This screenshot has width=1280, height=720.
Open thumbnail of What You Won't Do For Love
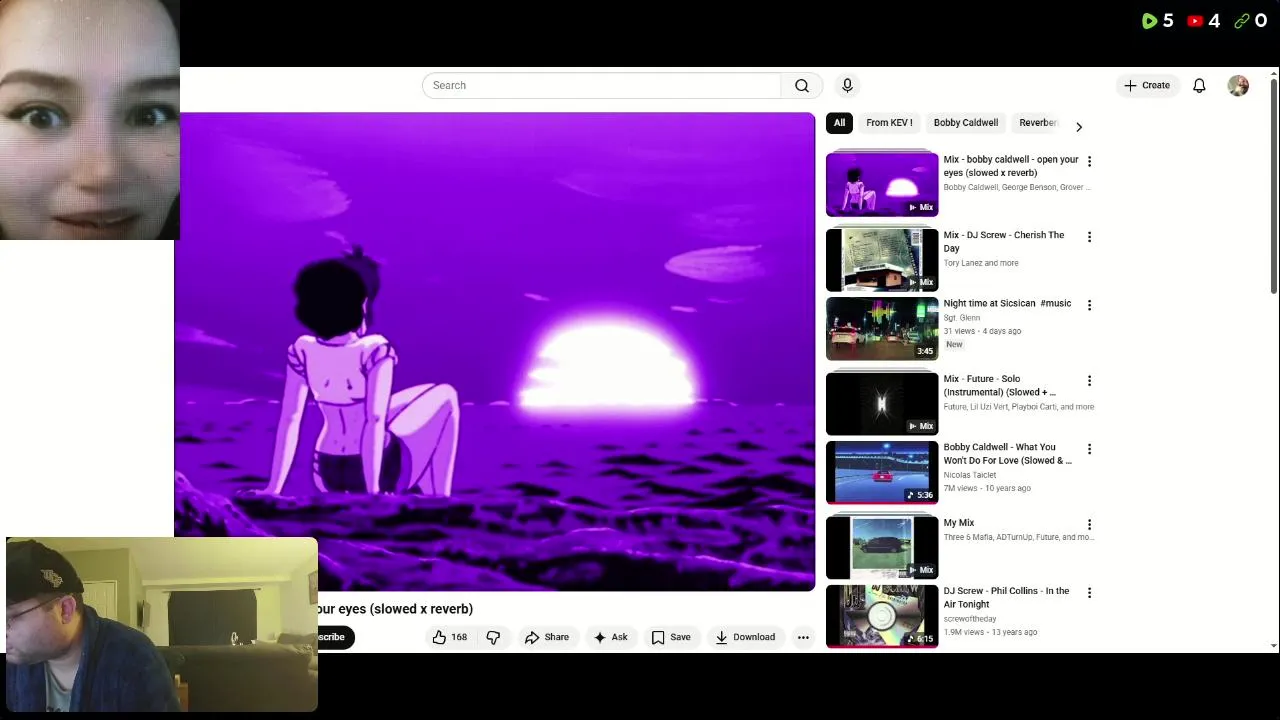coord(882,472)
